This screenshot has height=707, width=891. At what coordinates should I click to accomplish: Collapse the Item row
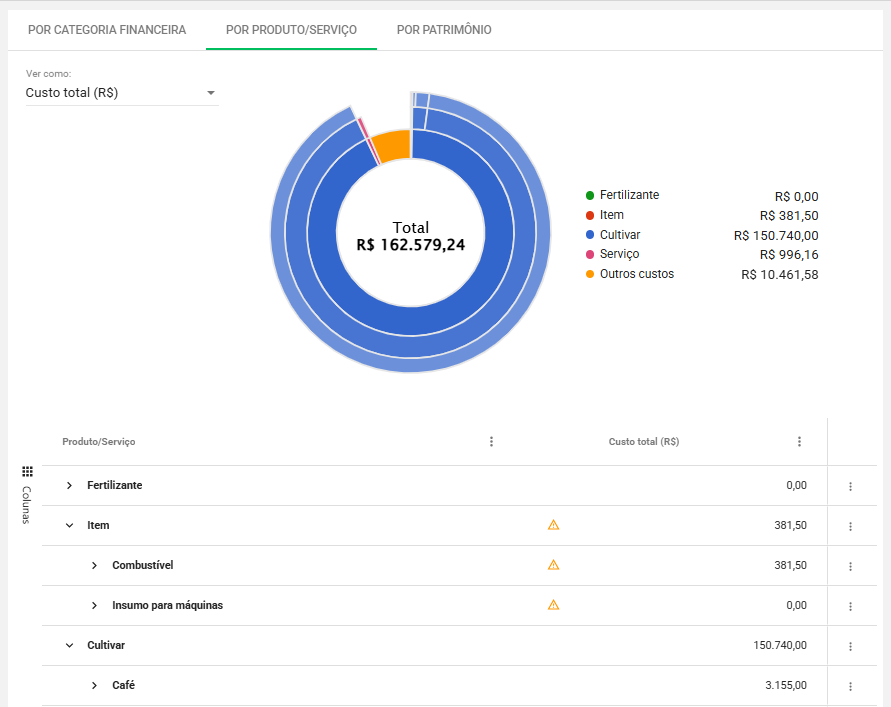(70, 525)
